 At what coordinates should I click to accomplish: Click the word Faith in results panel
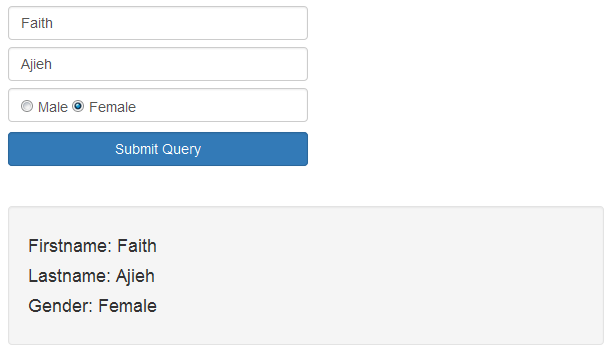137,246
